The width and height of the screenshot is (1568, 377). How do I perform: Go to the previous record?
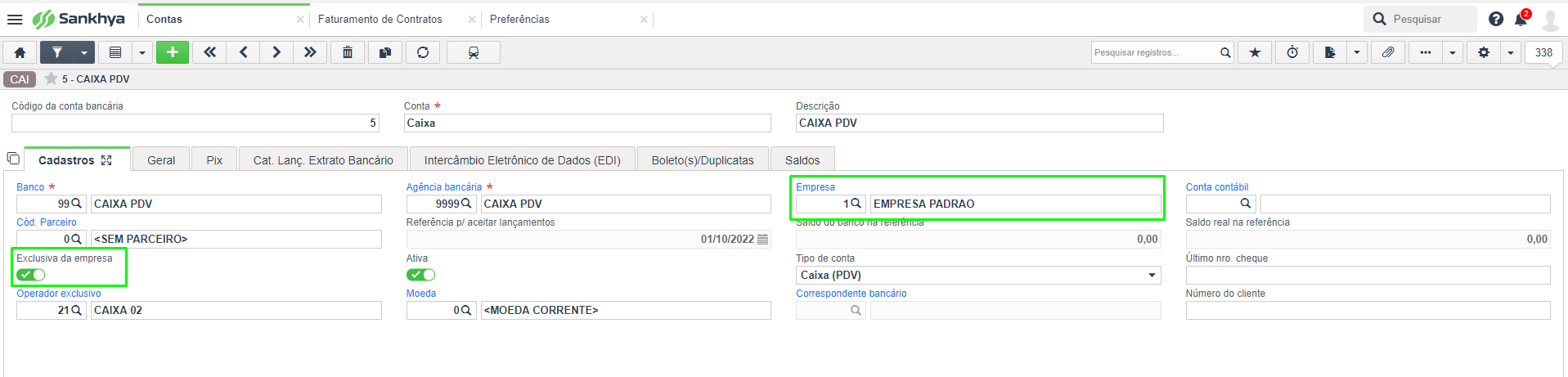(x=243, y=52)
